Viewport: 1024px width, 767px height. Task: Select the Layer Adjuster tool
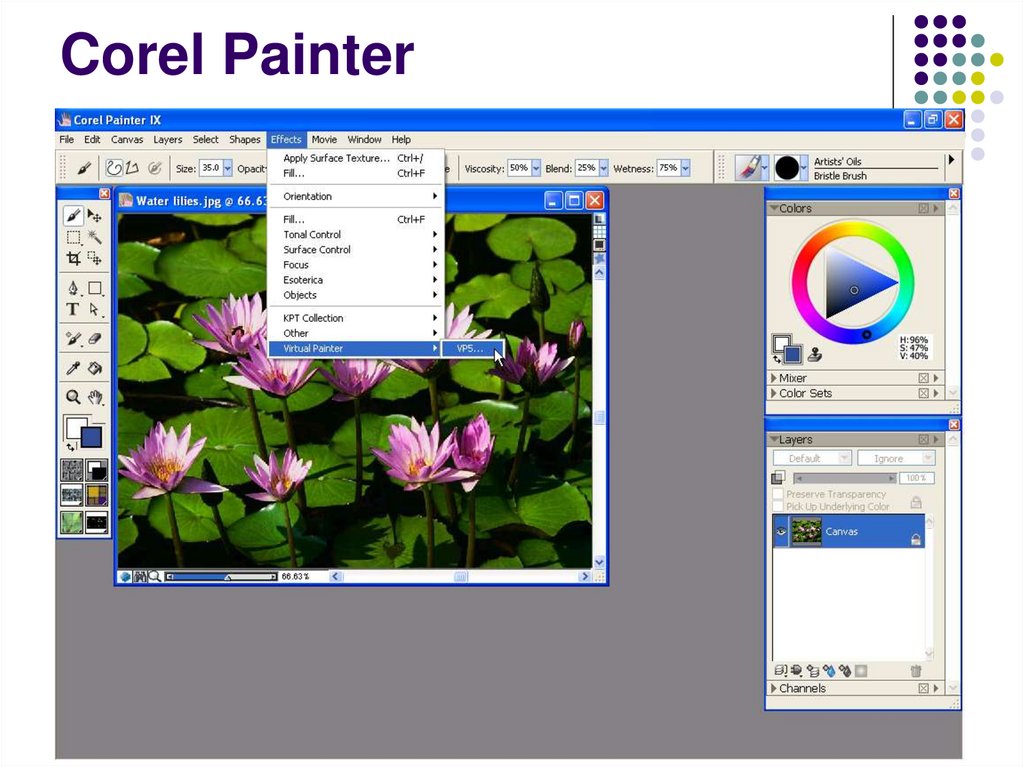click(95, 216)
